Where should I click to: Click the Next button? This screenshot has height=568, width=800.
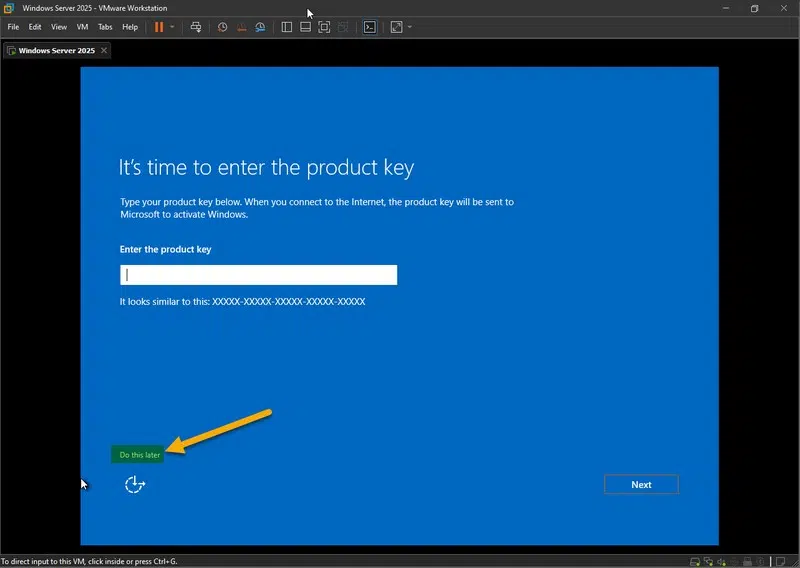pos(641,485)
